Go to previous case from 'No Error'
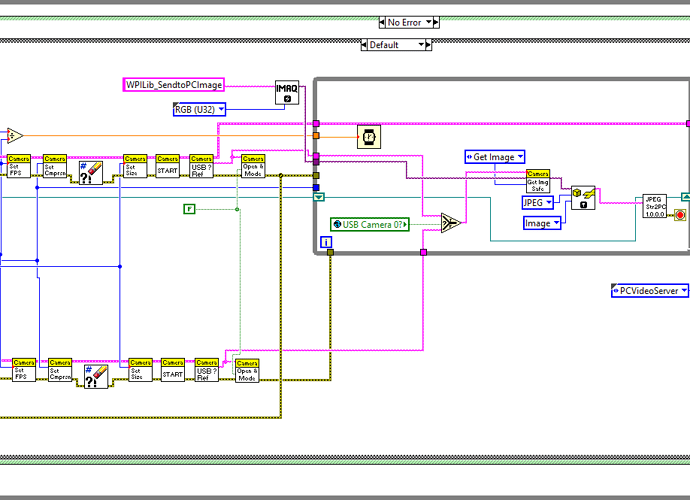The height and width of the screenshot is (500, 690). click(x=382, y=22)
